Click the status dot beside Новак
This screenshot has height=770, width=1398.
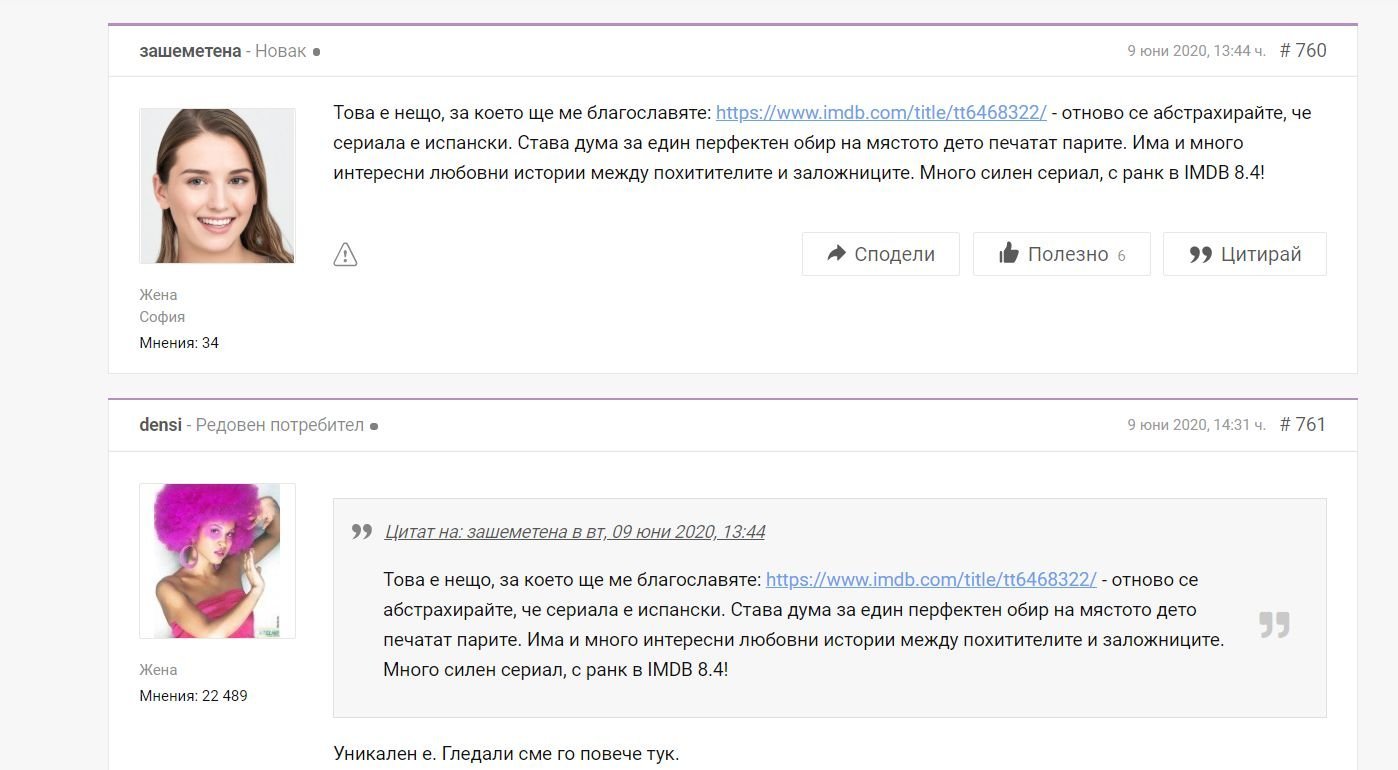pyautogui.click(x=317, y=52)
